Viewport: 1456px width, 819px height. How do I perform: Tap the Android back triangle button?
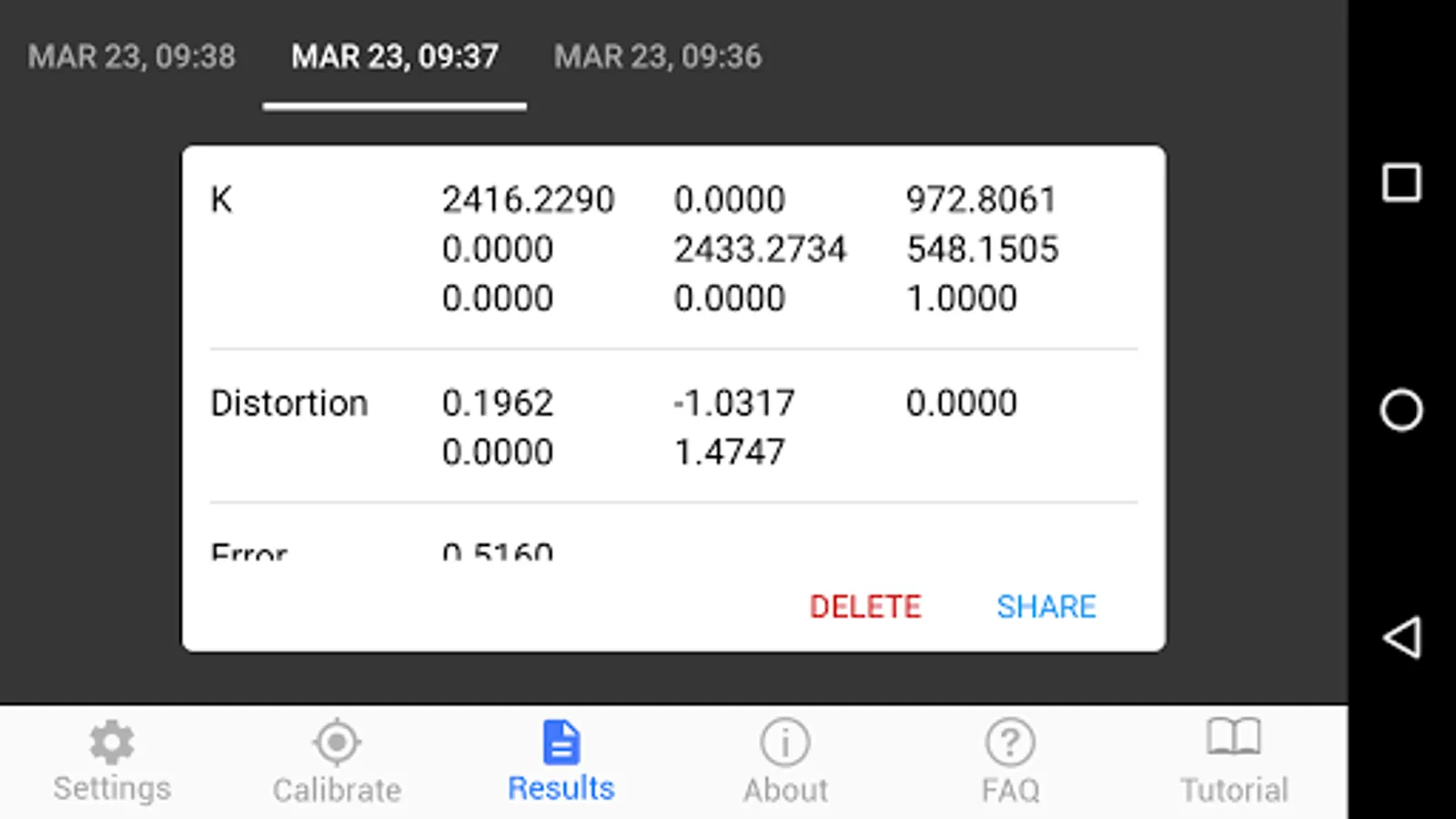pos(1401,637)
